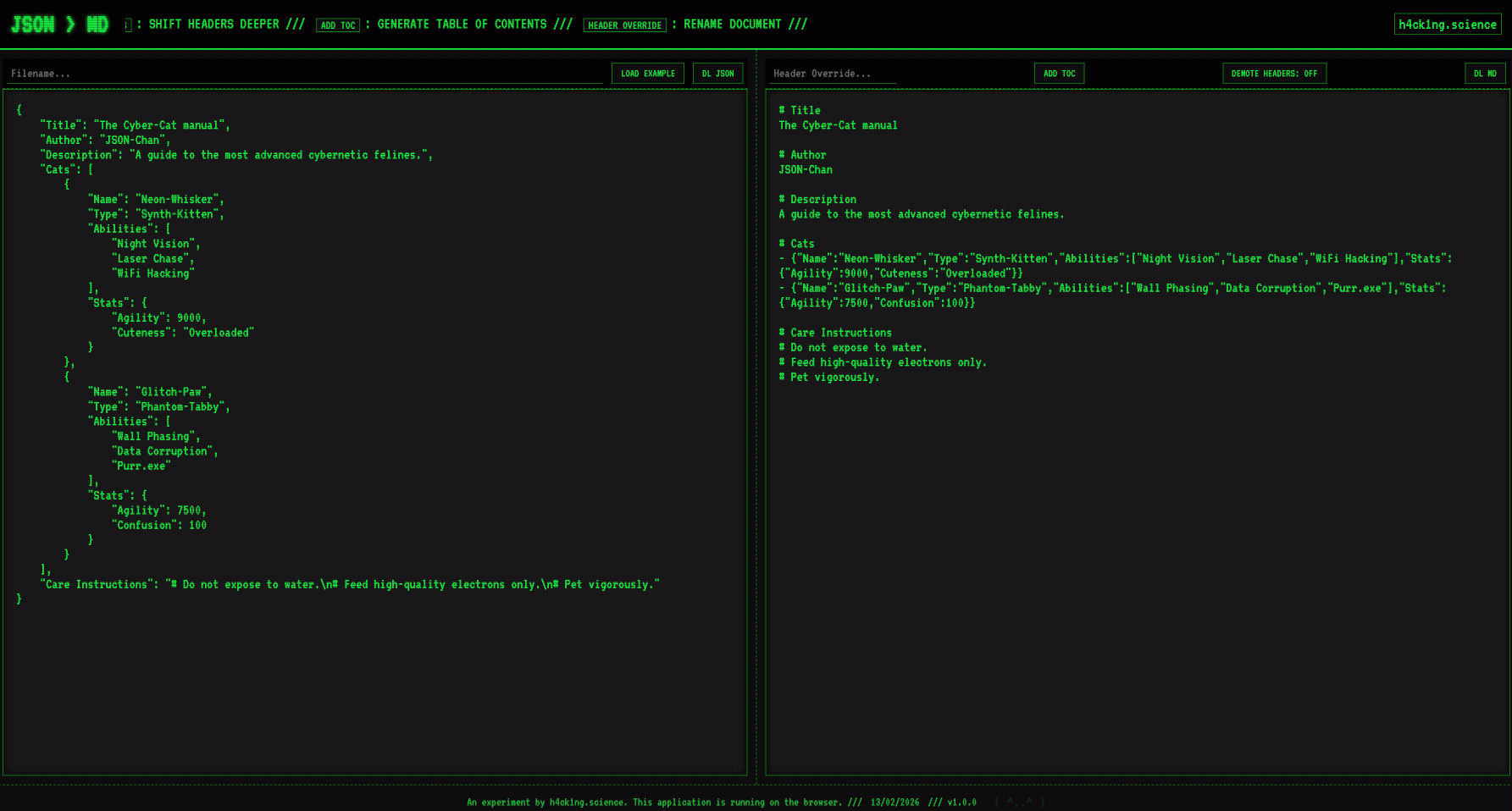Click "Laser Chase" ability in JSON

coord(152,259)
